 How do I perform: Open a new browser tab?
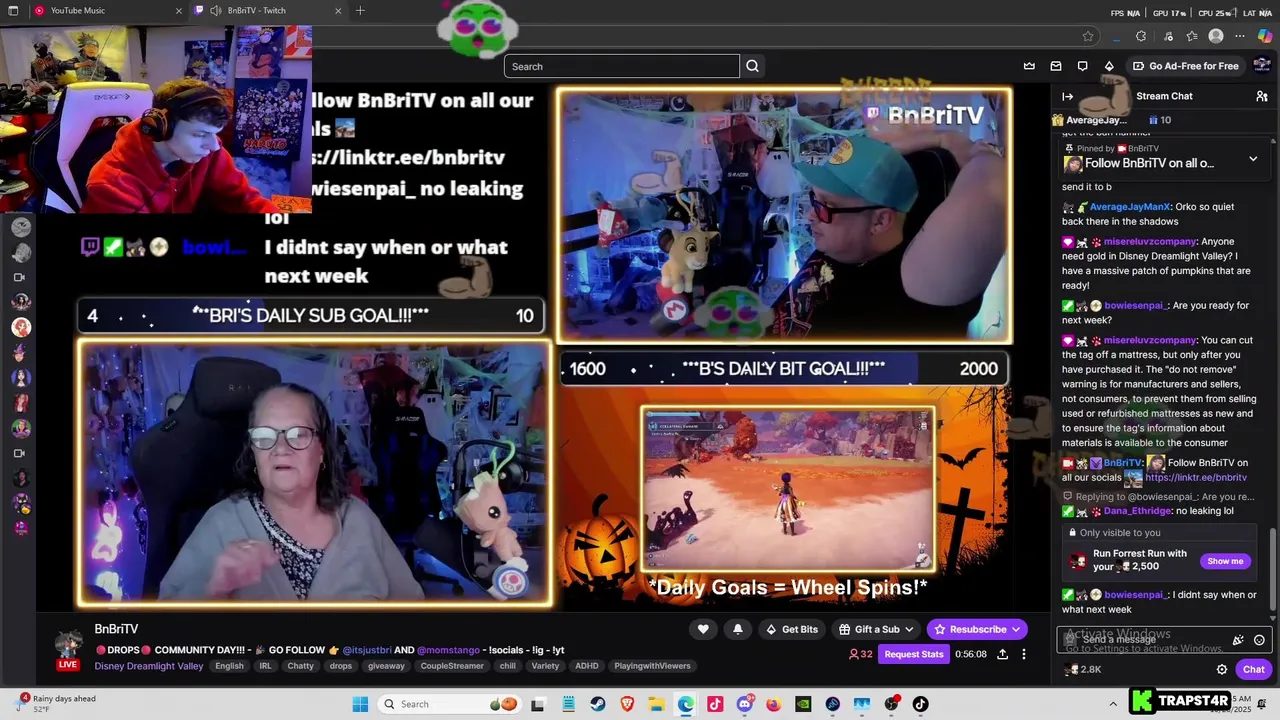360,11
